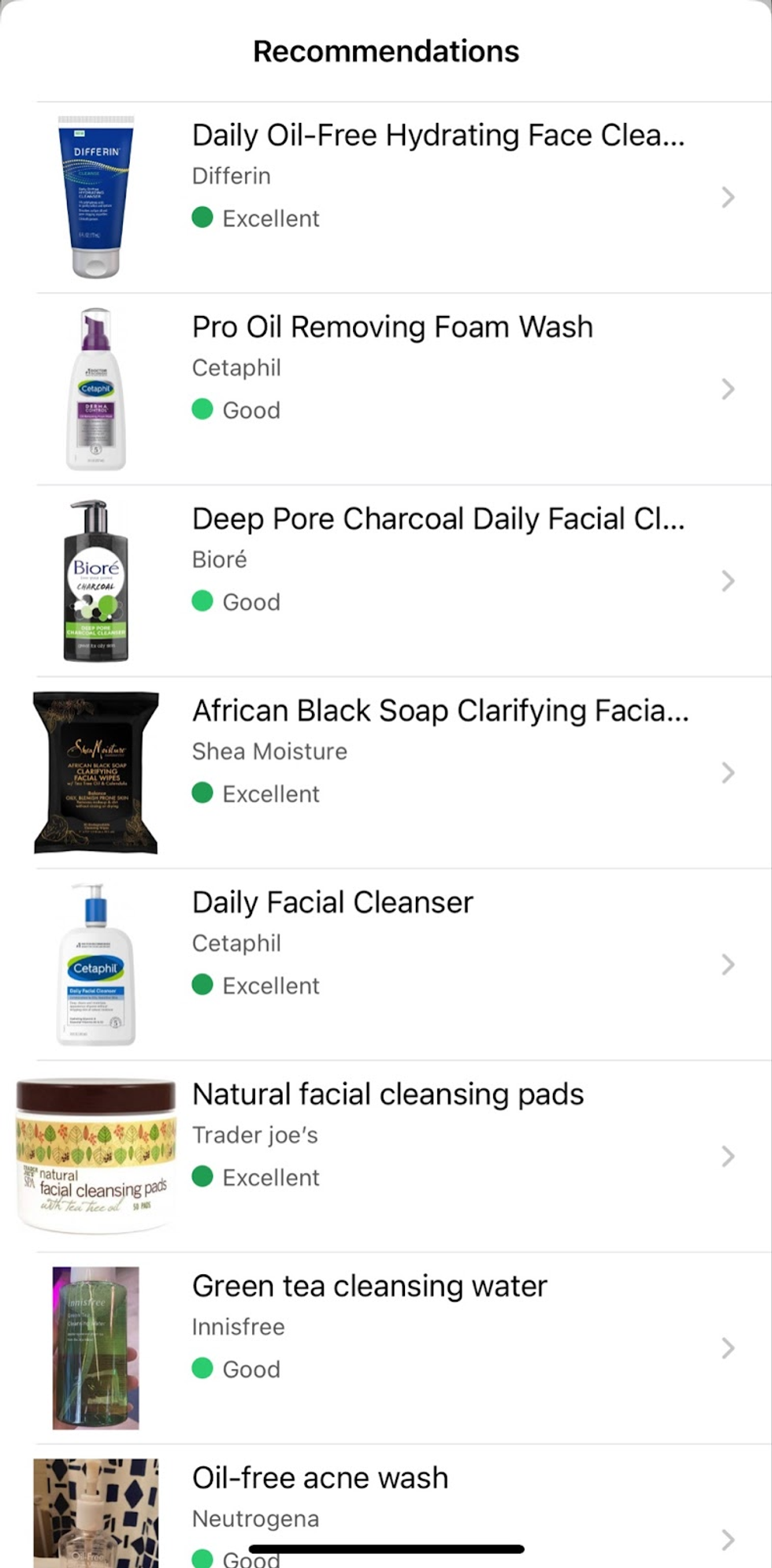The image size is (772, 1568).
Task: Tap the Neutrogena acne wash photo
Action: pyautogui.click(x=95, y=1513)
